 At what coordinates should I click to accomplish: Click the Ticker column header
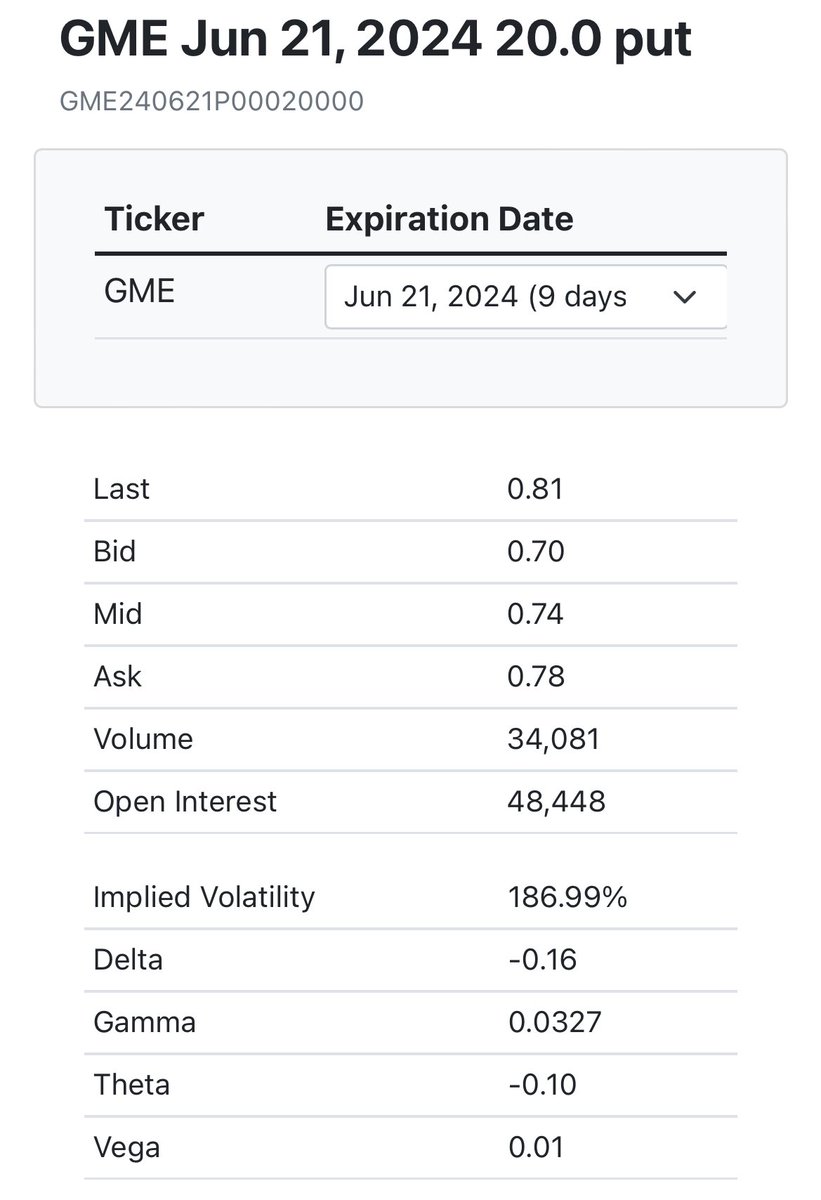click(x=154, y=219)
